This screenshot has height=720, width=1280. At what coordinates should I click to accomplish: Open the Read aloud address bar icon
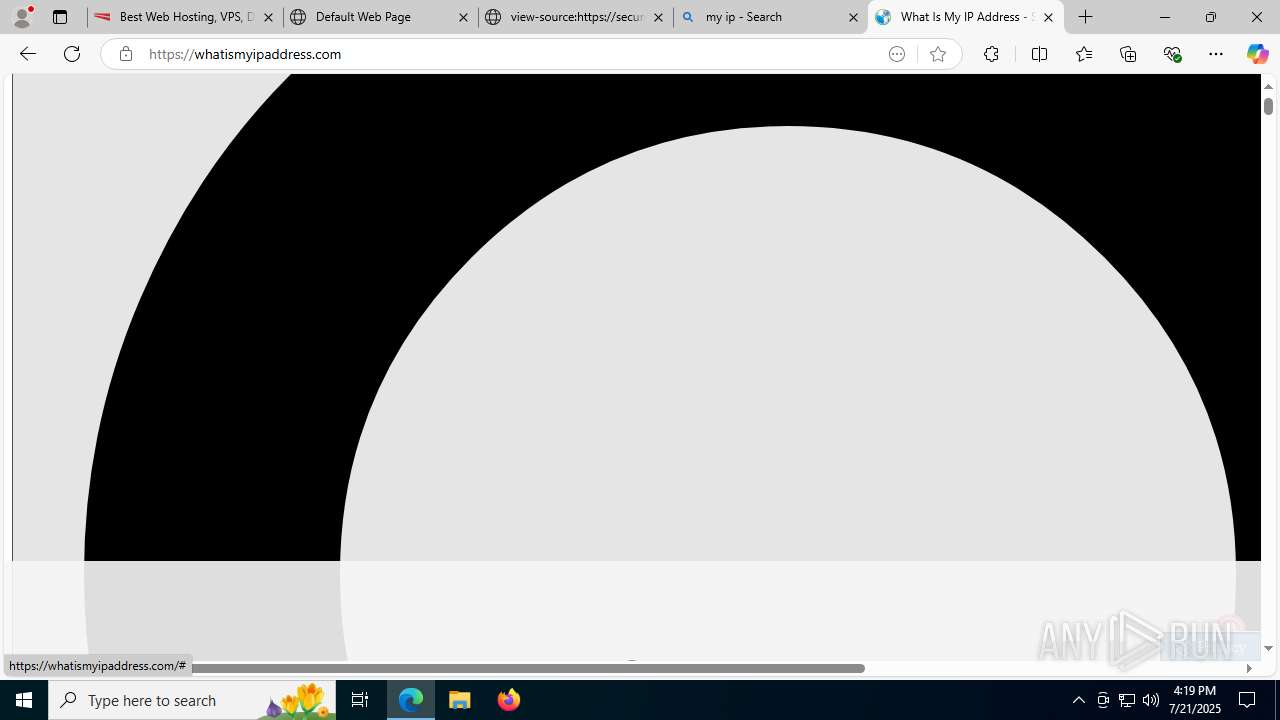point(897,54)
